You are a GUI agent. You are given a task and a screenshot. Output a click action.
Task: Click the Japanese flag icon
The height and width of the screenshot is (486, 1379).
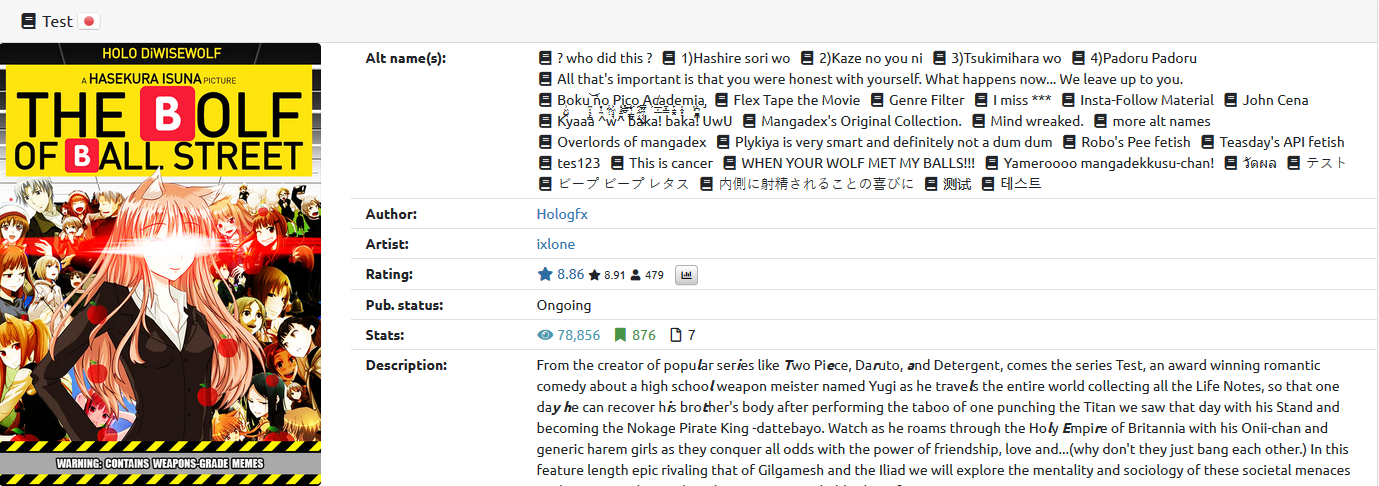(x=89, y=21)
